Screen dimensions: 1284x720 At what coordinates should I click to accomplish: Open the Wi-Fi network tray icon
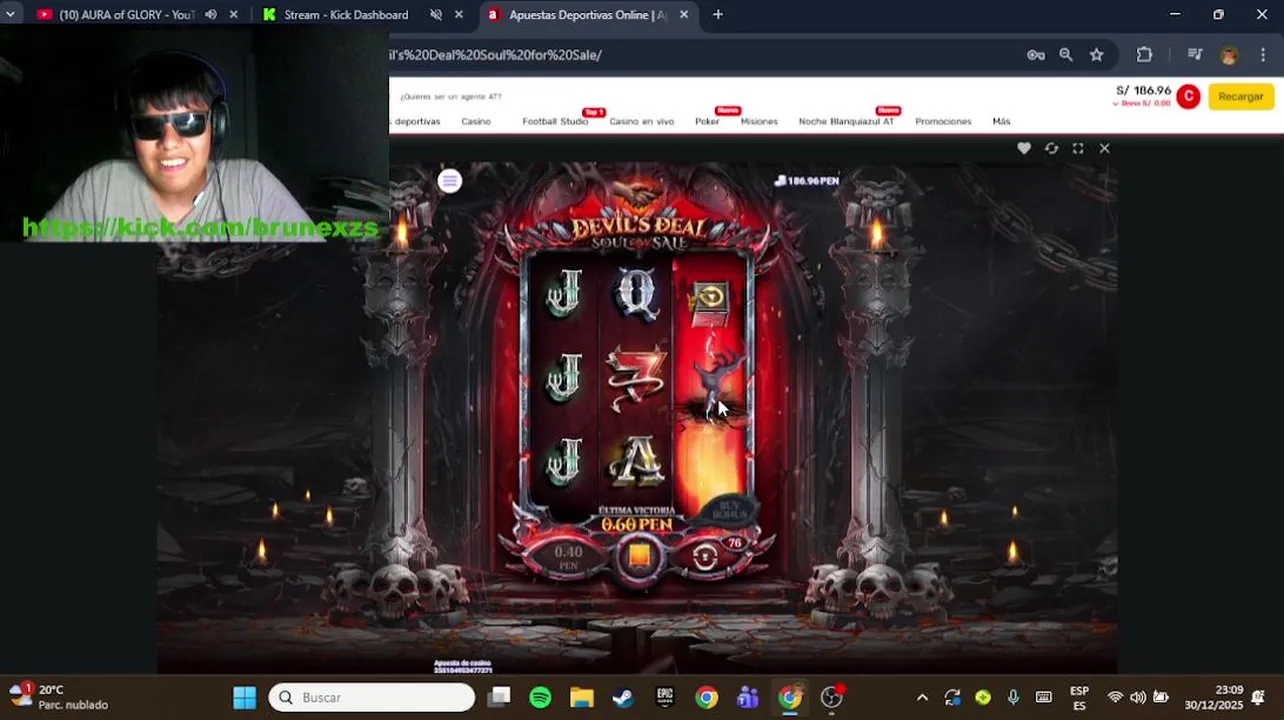pyautogui.click(x=1115, y=697)
